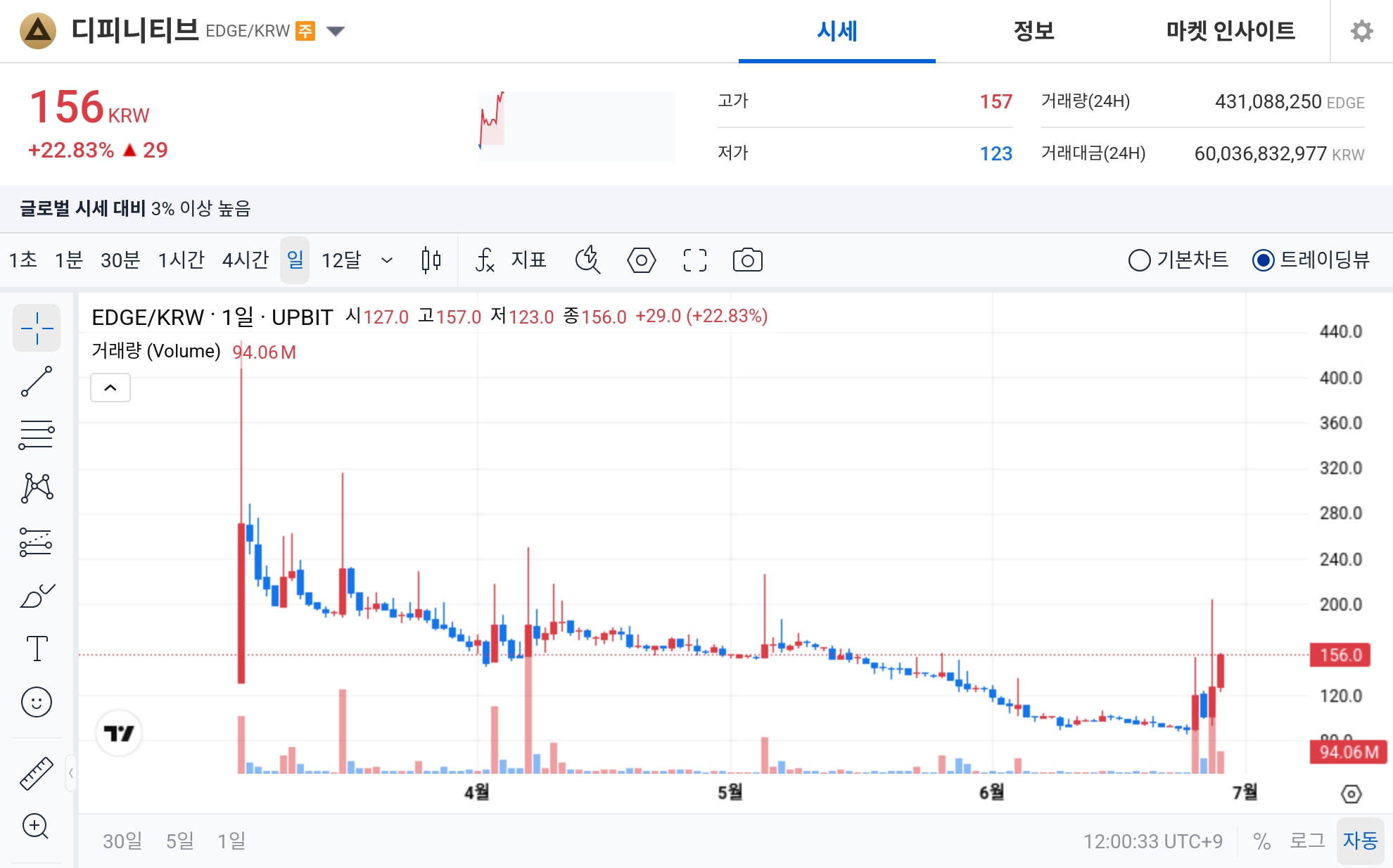Switch to the 정보 tab
1393x868 pixels.
pos(1034,31)
